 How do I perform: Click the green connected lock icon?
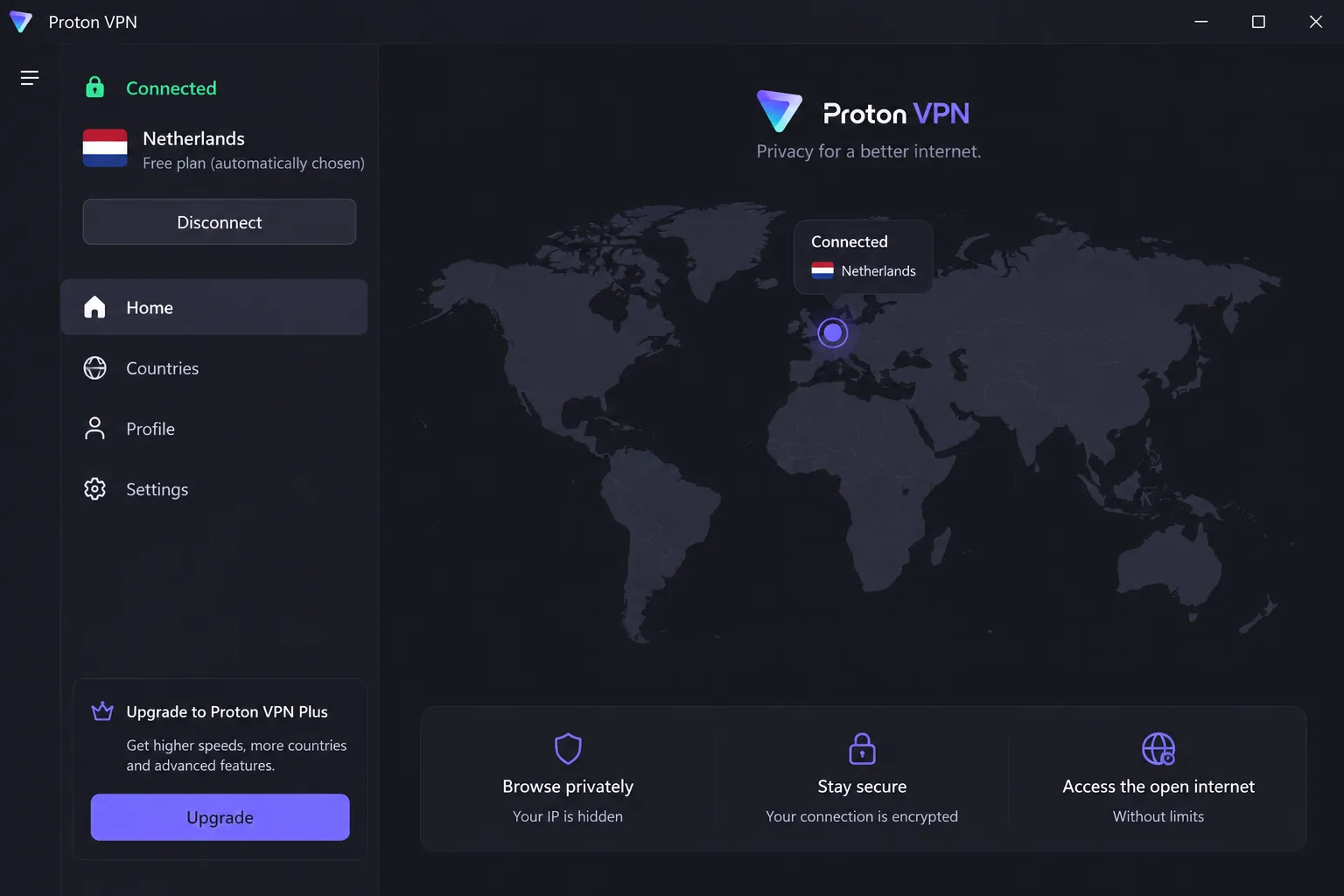click(94, 87)
